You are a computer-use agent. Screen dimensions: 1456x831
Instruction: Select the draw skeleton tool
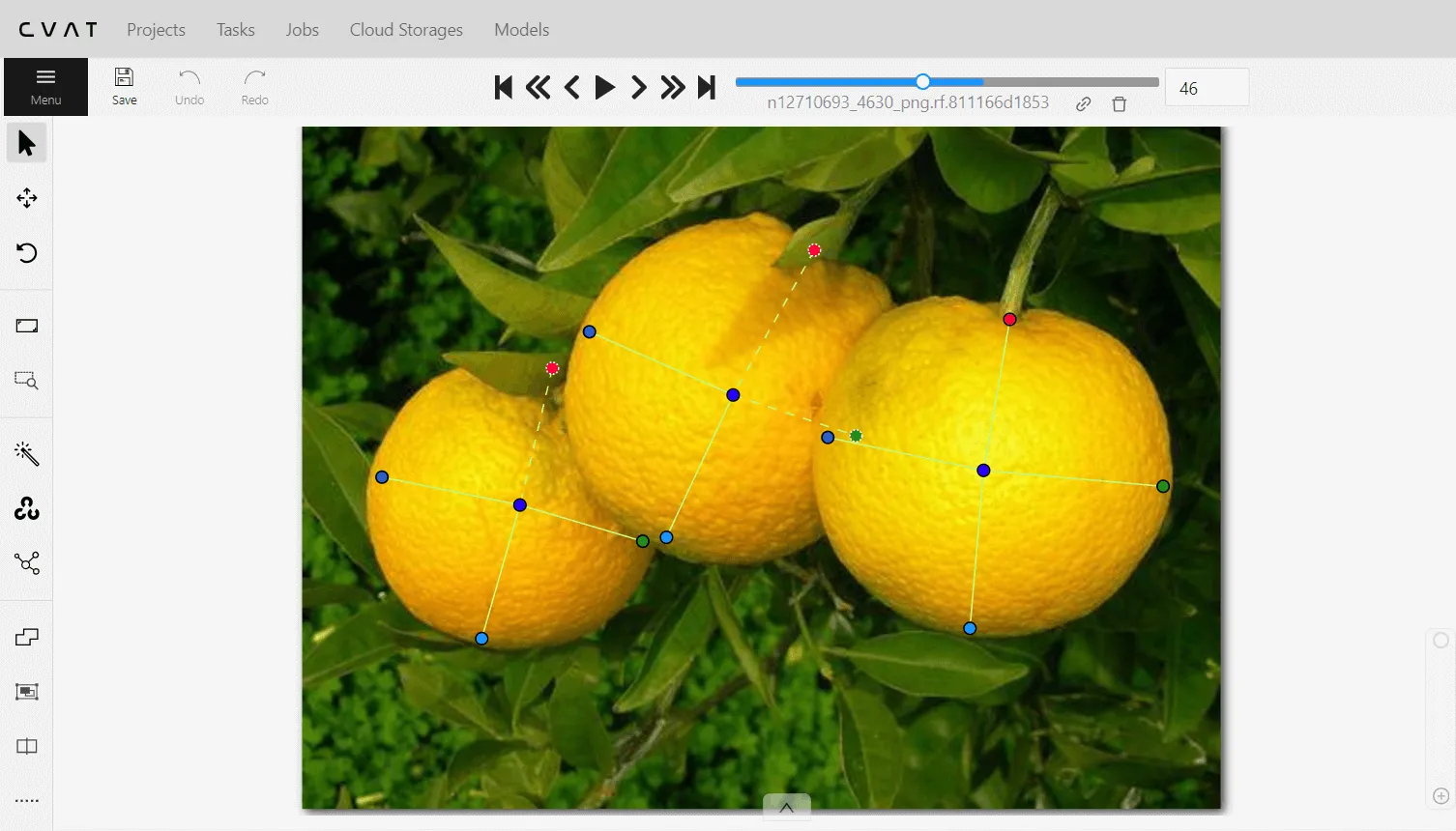click(26, 563)
